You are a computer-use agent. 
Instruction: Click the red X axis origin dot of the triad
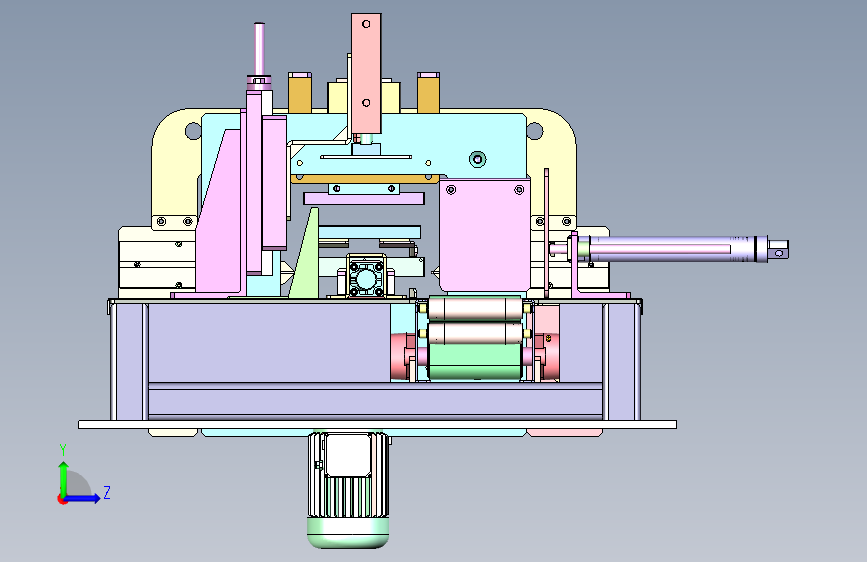click(x=61, y=499)
